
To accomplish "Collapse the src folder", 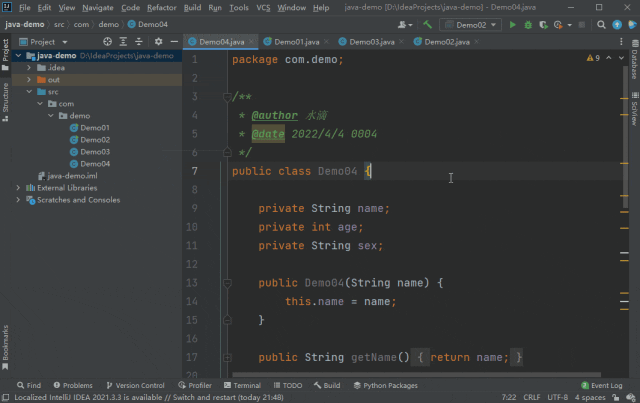I will (x=30, y=91).
